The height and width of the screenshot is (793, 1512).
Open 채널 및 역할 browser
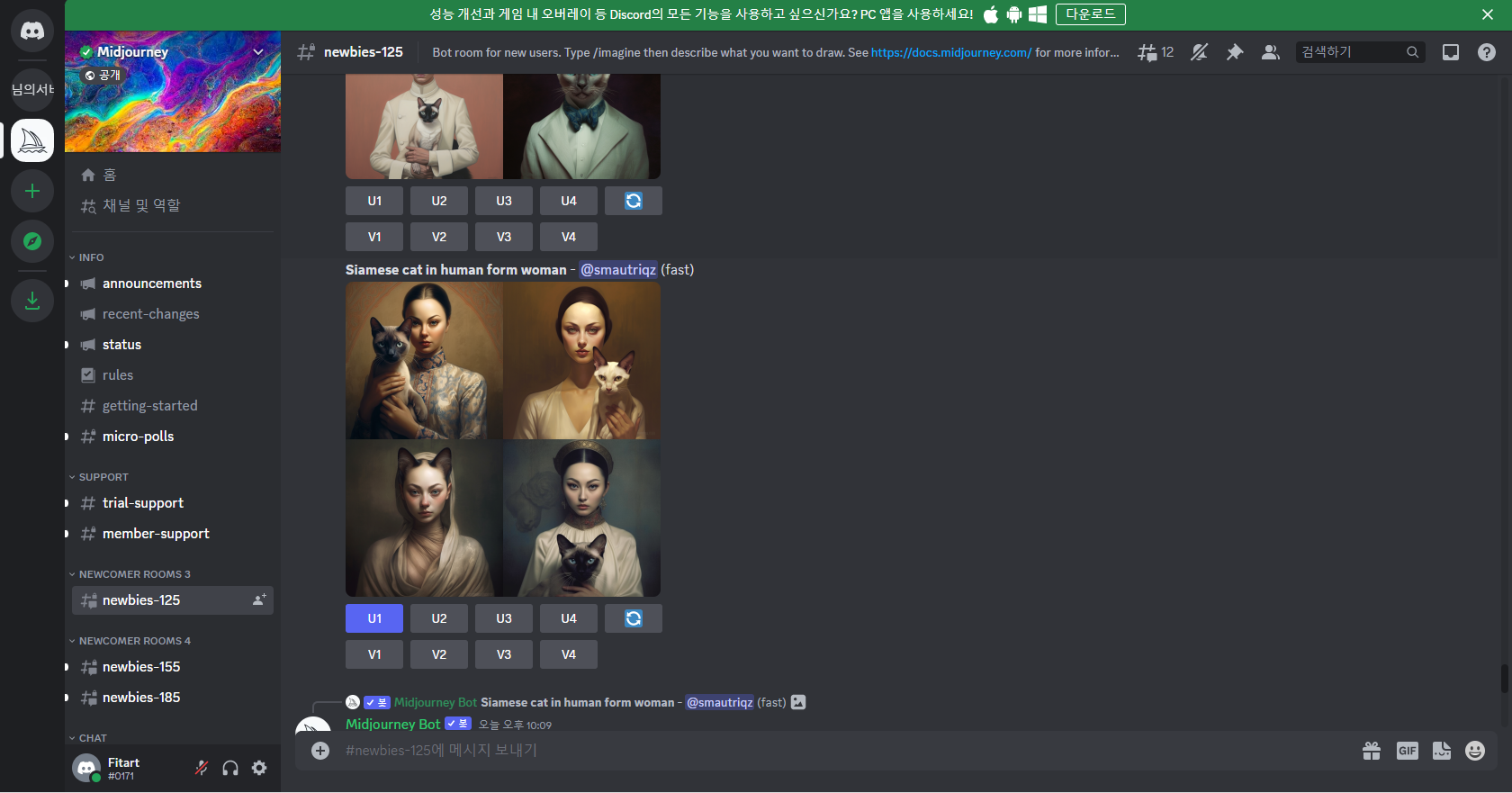click(x=173, y=205)
